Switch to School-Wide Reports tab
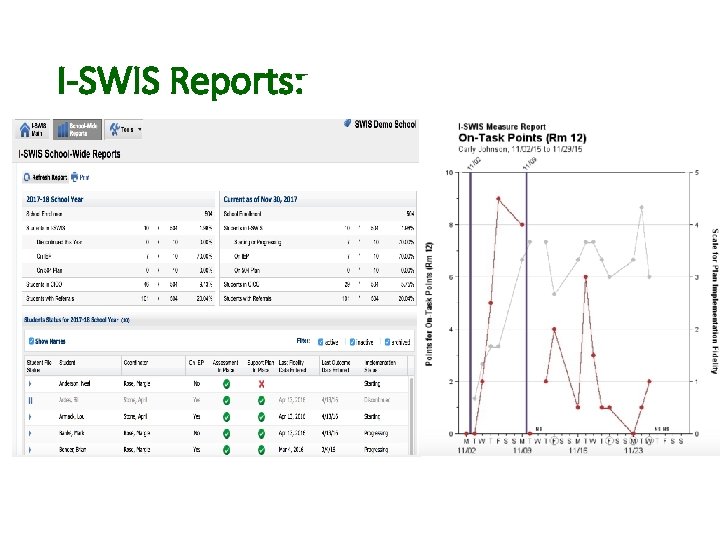Screen dimensions: 720x540 click(77, 129)
